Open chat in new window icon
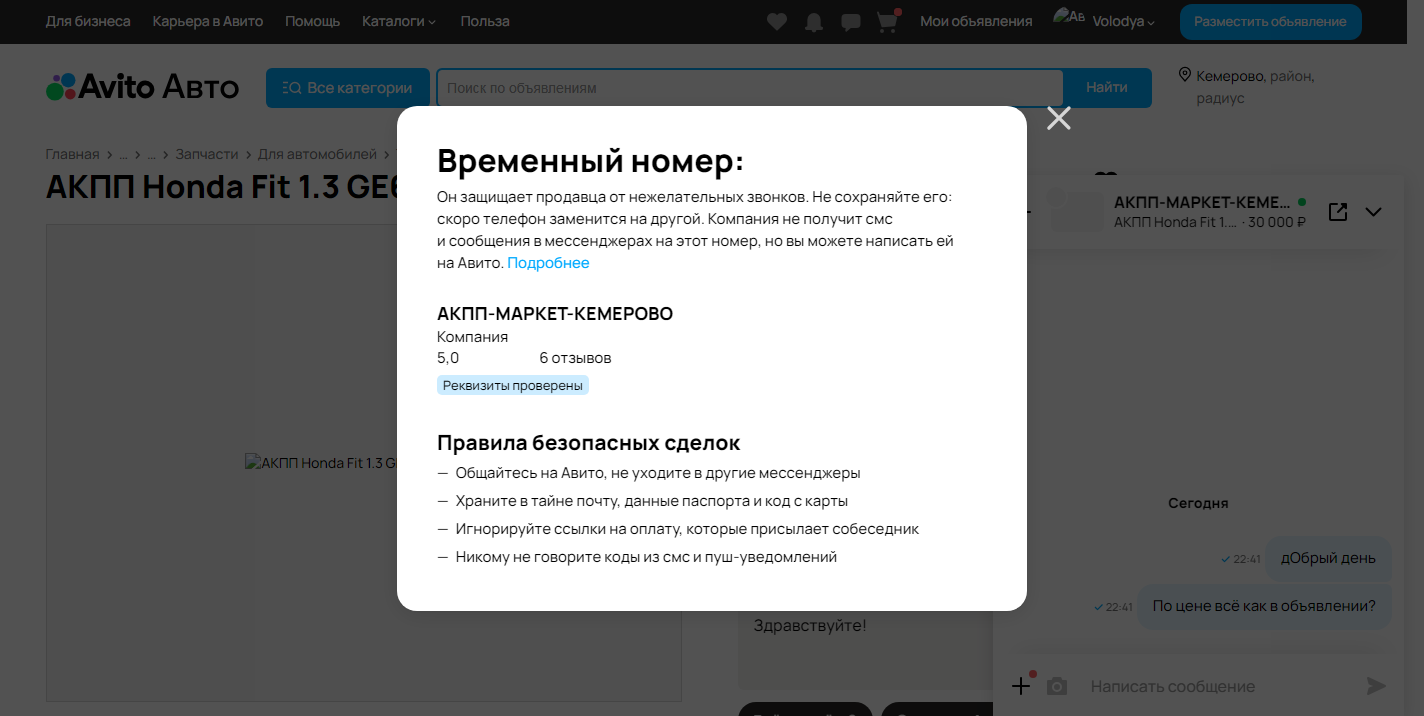The height and width of the screenshot is (716, 1424). (x=1338, y=212)
